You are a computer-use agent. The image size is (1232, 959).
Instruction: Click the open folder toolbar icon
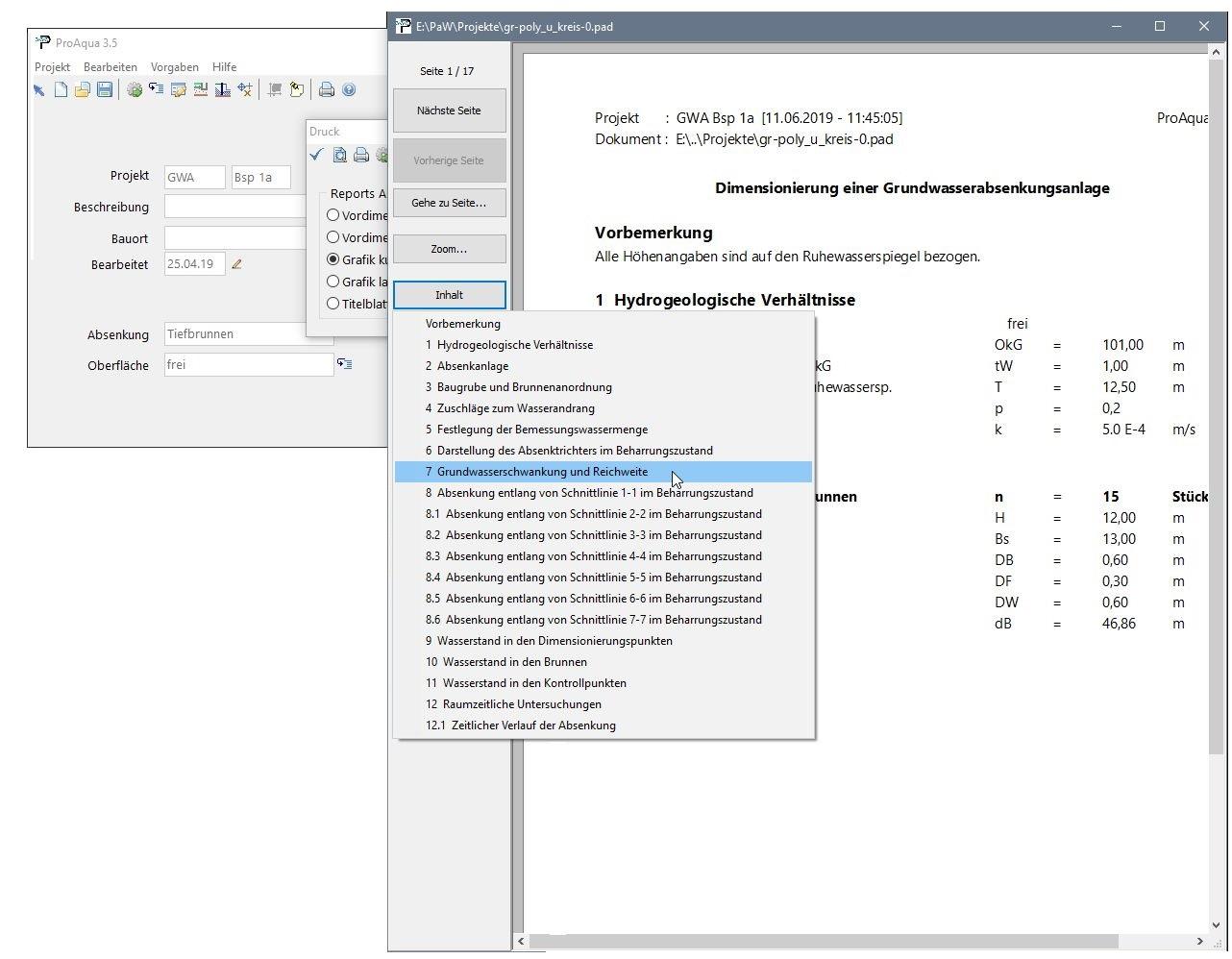click(82, 90)
